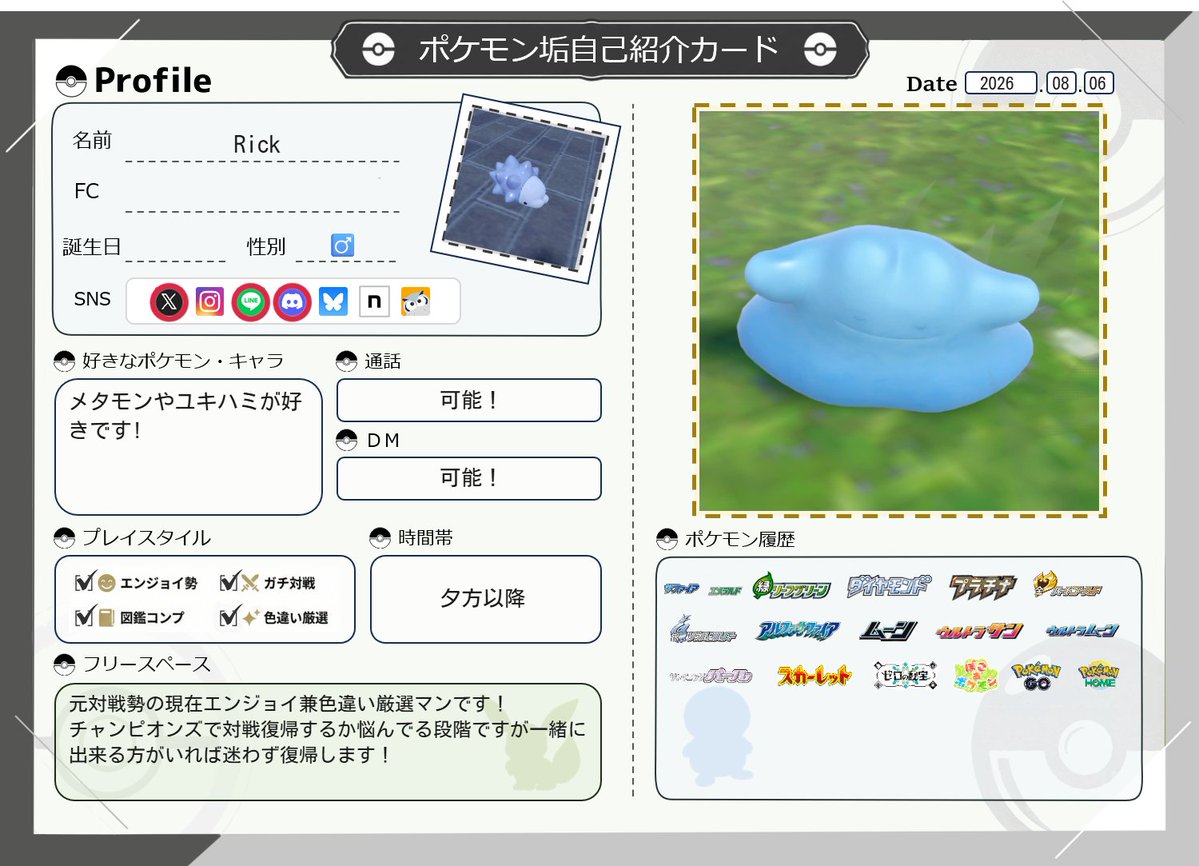The height and width of the screenshot is (866, 1199).
Task: Click the male gender symbol icon
Action: click(342, 245)
